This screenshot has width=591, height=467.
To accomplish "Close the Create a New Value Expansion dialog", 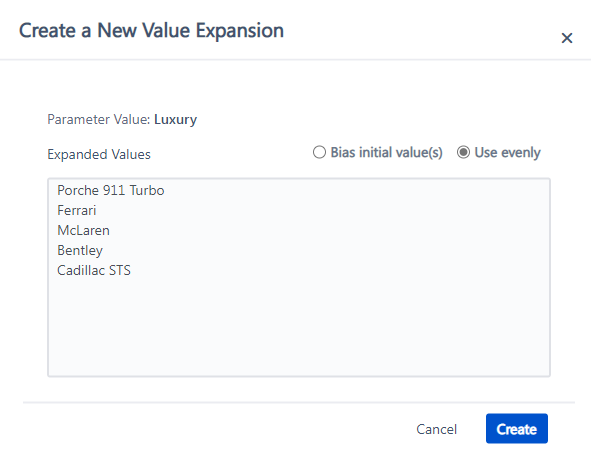I will [x=567, y=38].
